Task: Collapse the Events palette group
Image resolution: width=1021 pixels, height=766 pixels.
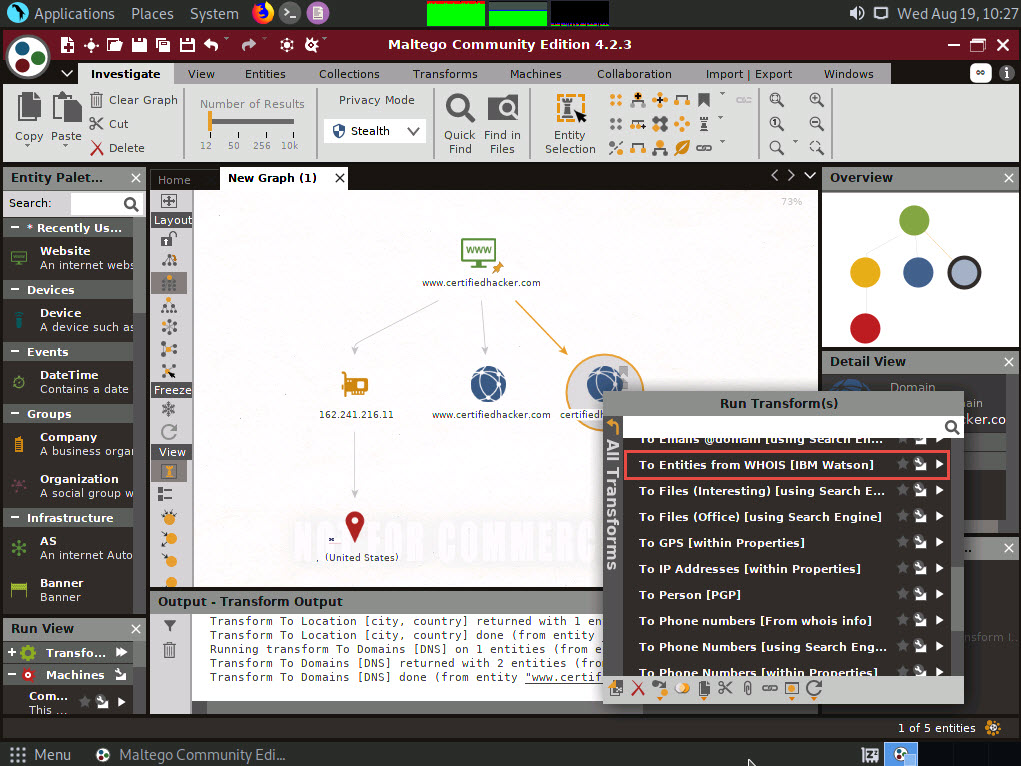Action: point(15,351)
